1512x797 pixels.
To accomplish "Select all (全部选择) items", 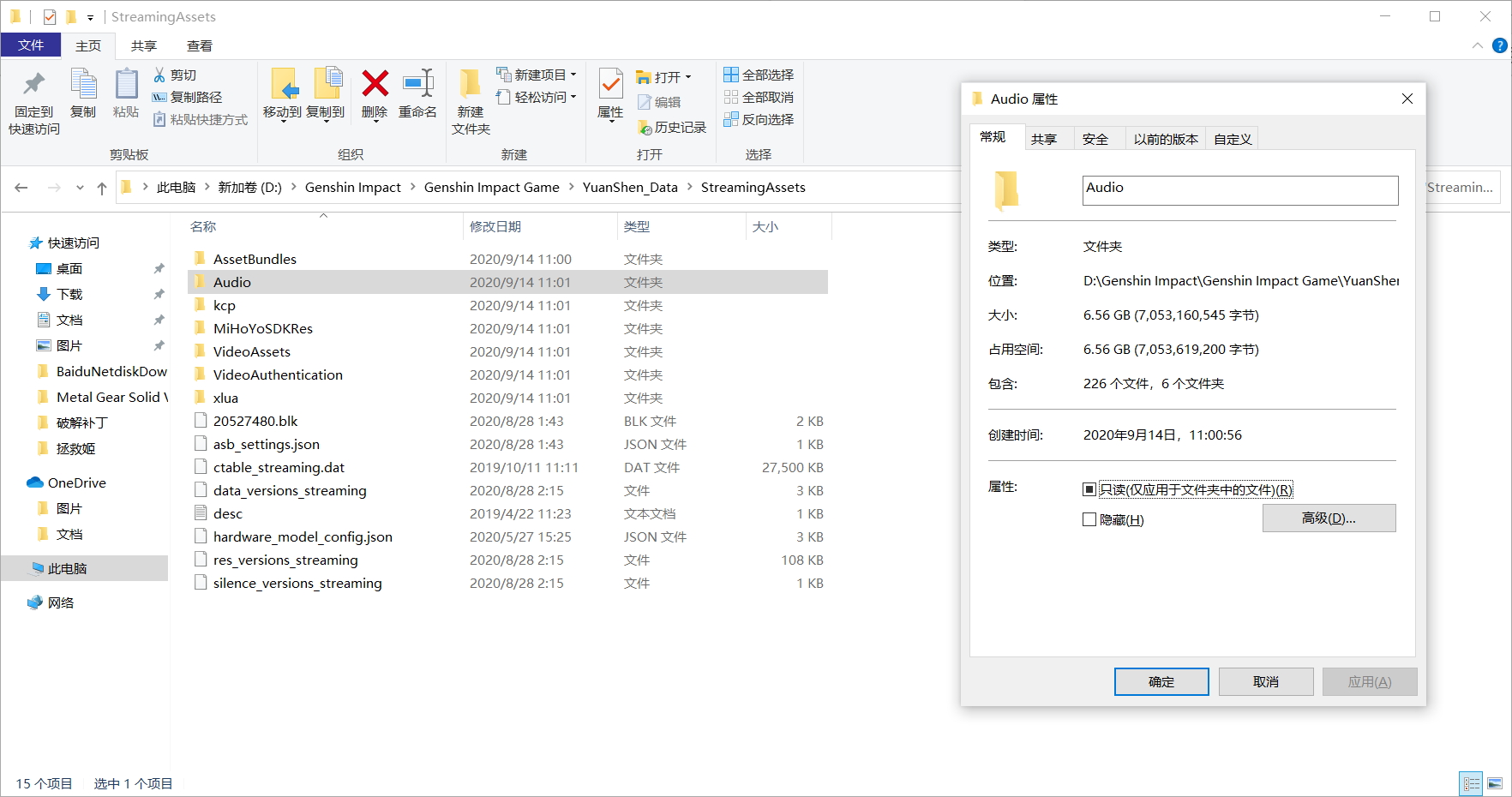I will pyautogui.click(x=759, y=75).
